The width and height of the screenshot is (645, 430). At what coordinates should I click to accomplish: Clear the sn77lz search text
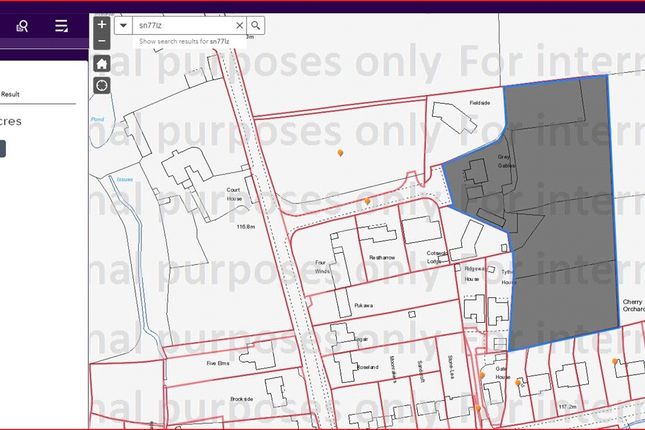pyautogui.click(x=239, y=25)
